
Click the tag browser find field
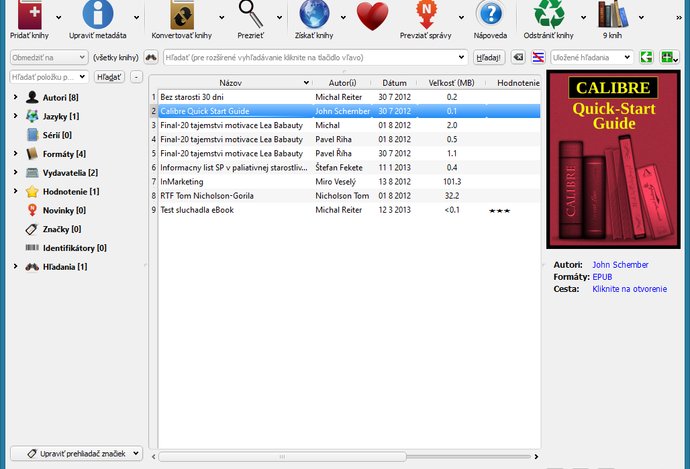[x=49, y=77]
